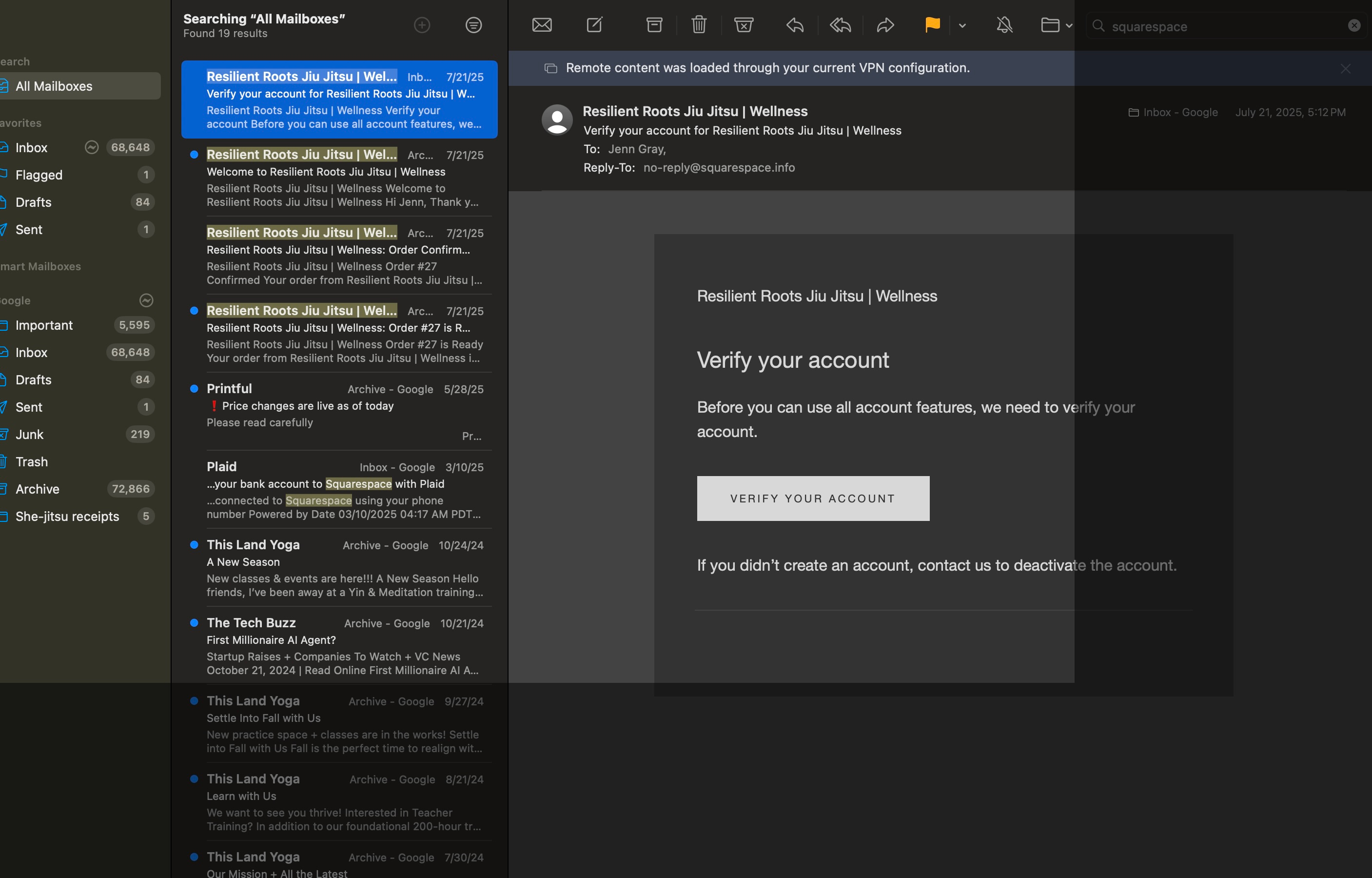
Task: Select the Junk mailbox
Action: coord(30,435)
